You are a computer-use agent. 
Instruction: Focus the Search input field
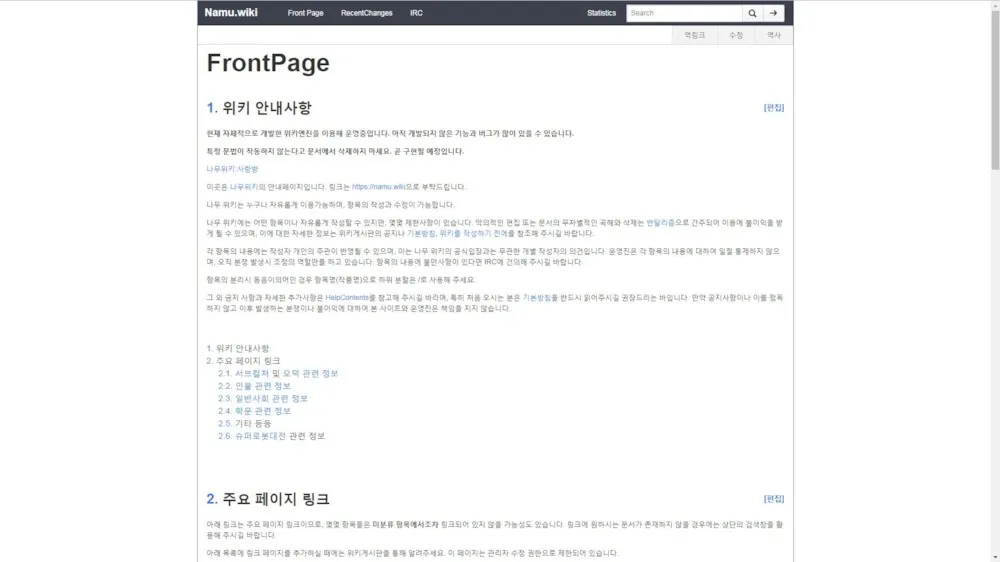pyautogui.click(x=684, y=13)
